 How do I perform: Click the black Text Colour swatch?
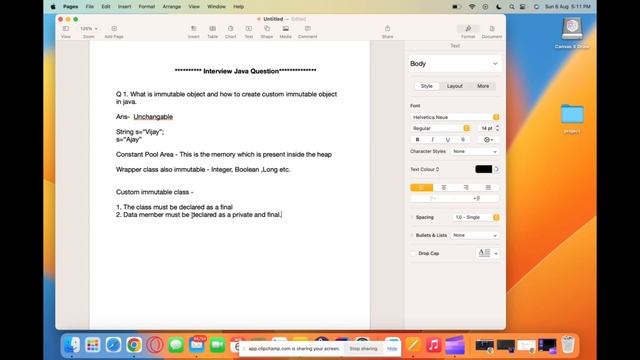coord(484,169)
